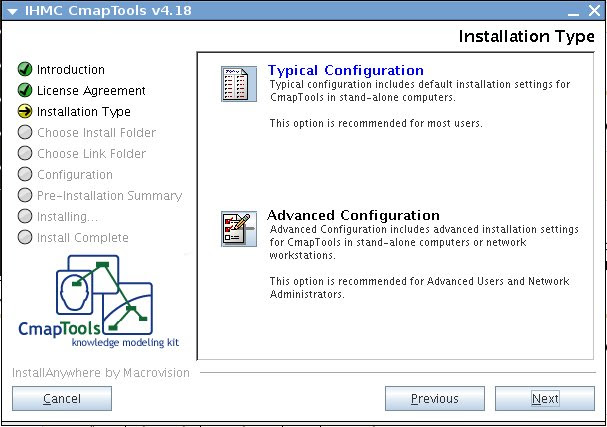This screenshot has width=607, height=427.
Task: Click the Installation Type step label
Action: [x=84, y=112]
